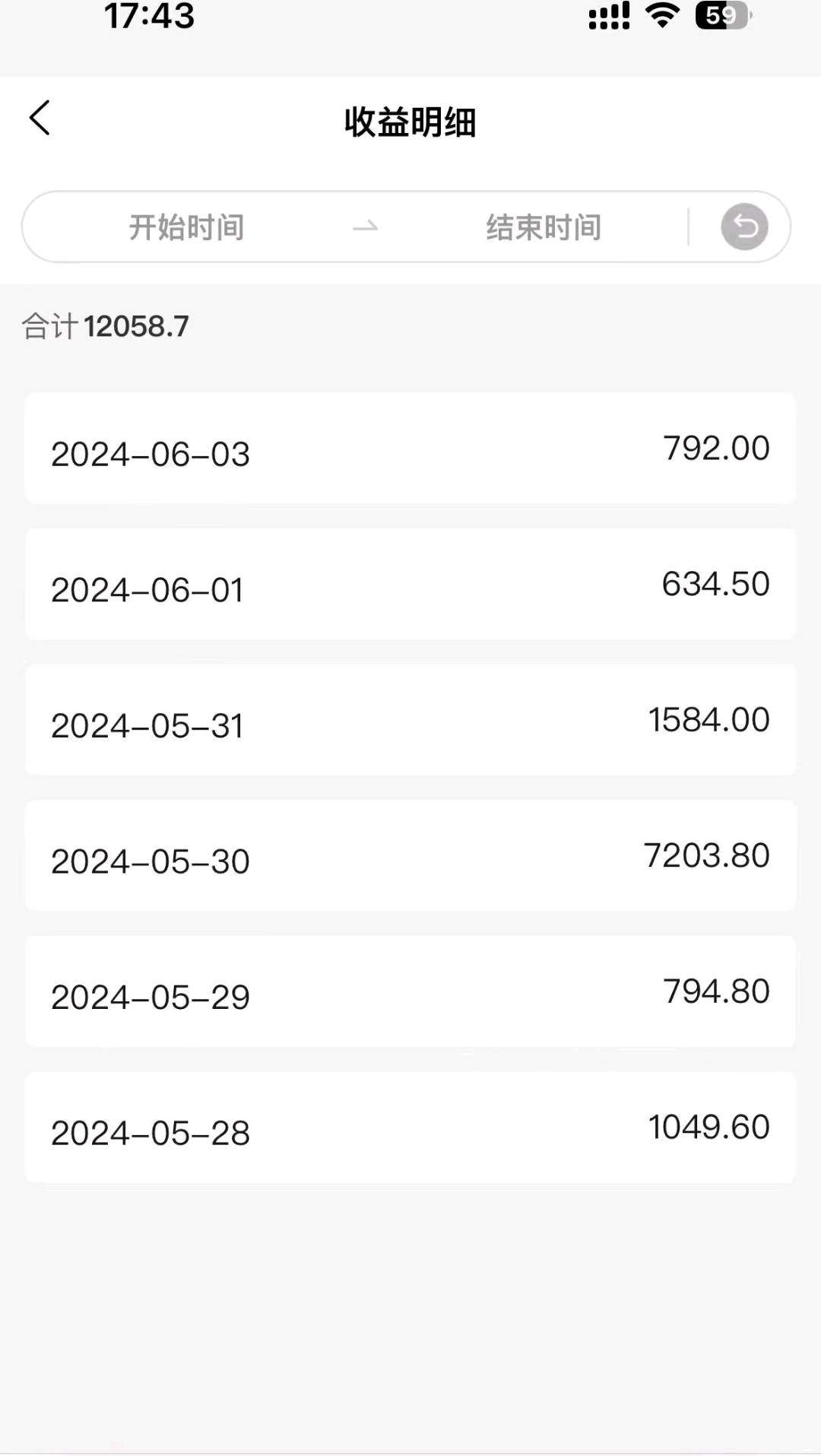This screenshot has width=821, height=1456.
Task: Tap the cellular signal icon
Action: pos(609,15)
